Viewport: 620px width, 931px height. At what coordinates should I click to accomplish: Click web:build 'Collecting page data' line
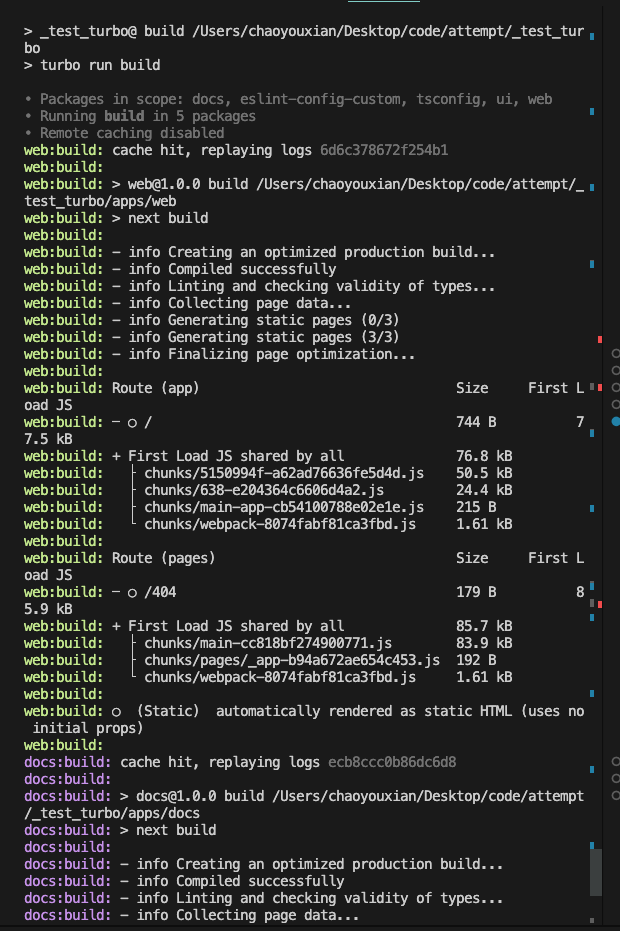[x=188, y=303]
